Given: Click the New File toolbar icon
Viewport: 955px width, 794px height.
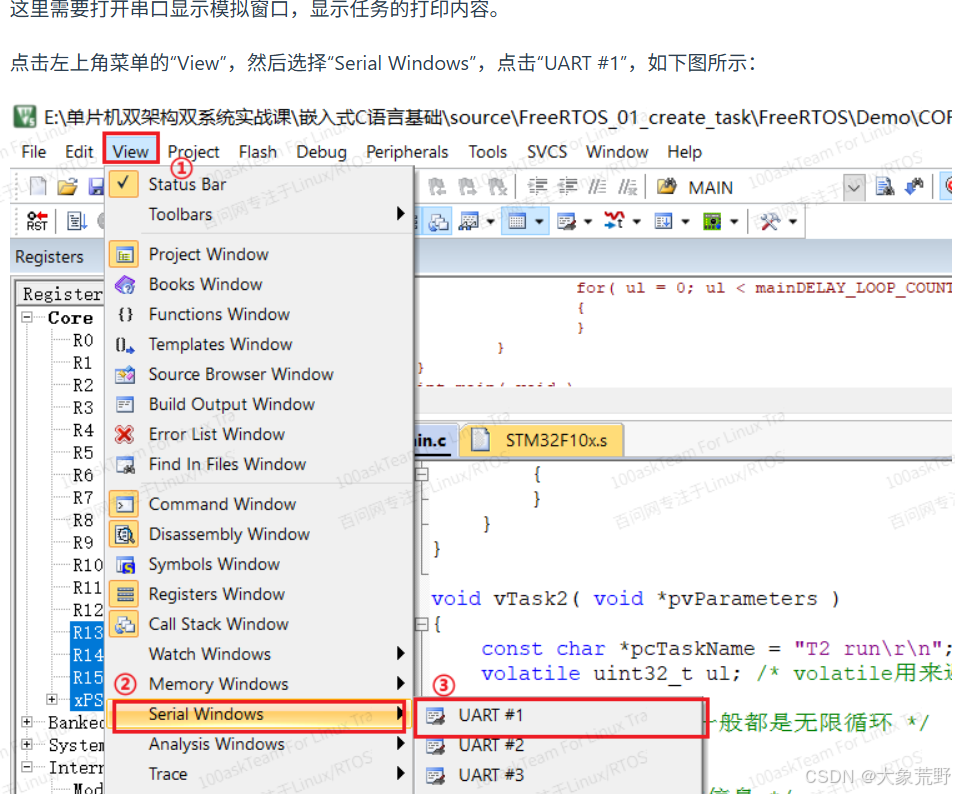Looking at the screenshot, I should coord(37,187).
